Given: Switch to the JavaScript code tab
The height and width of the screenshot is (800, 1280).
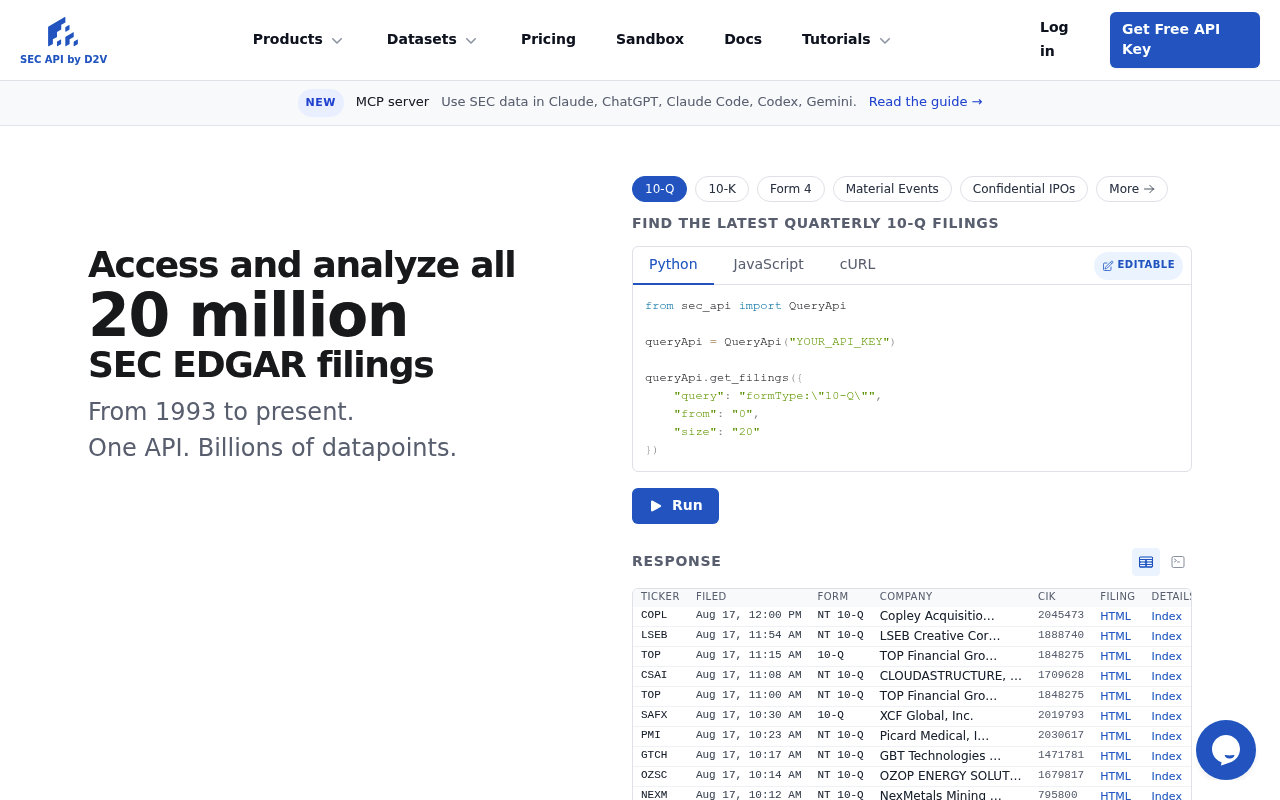Looking at the screenshot, I should (768, 265).
